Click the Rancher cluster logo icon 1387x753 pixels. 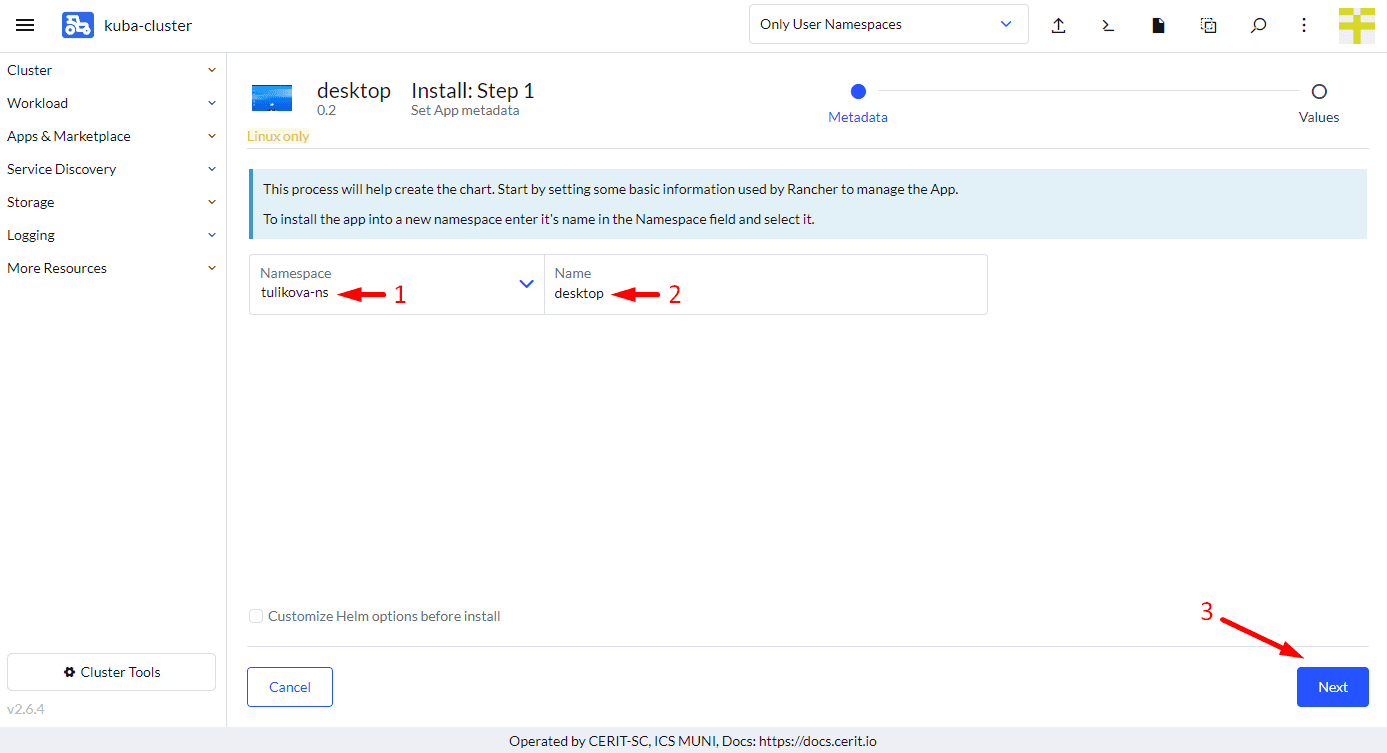click(77, 25)
